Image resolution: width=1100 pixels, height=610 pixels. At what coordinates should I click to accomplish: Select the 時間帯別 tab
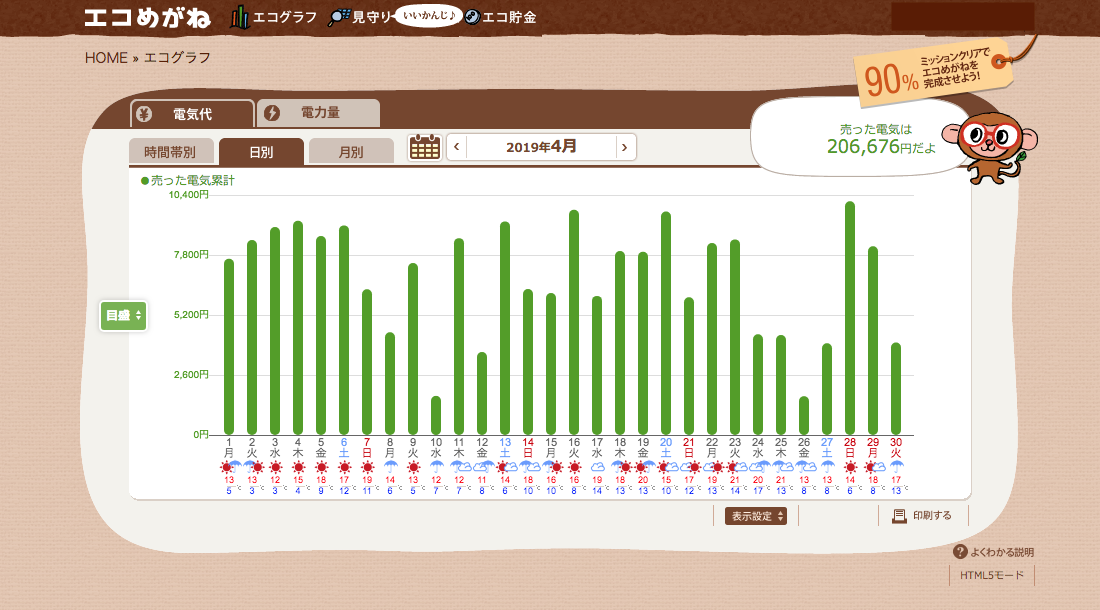click(170, 151)
